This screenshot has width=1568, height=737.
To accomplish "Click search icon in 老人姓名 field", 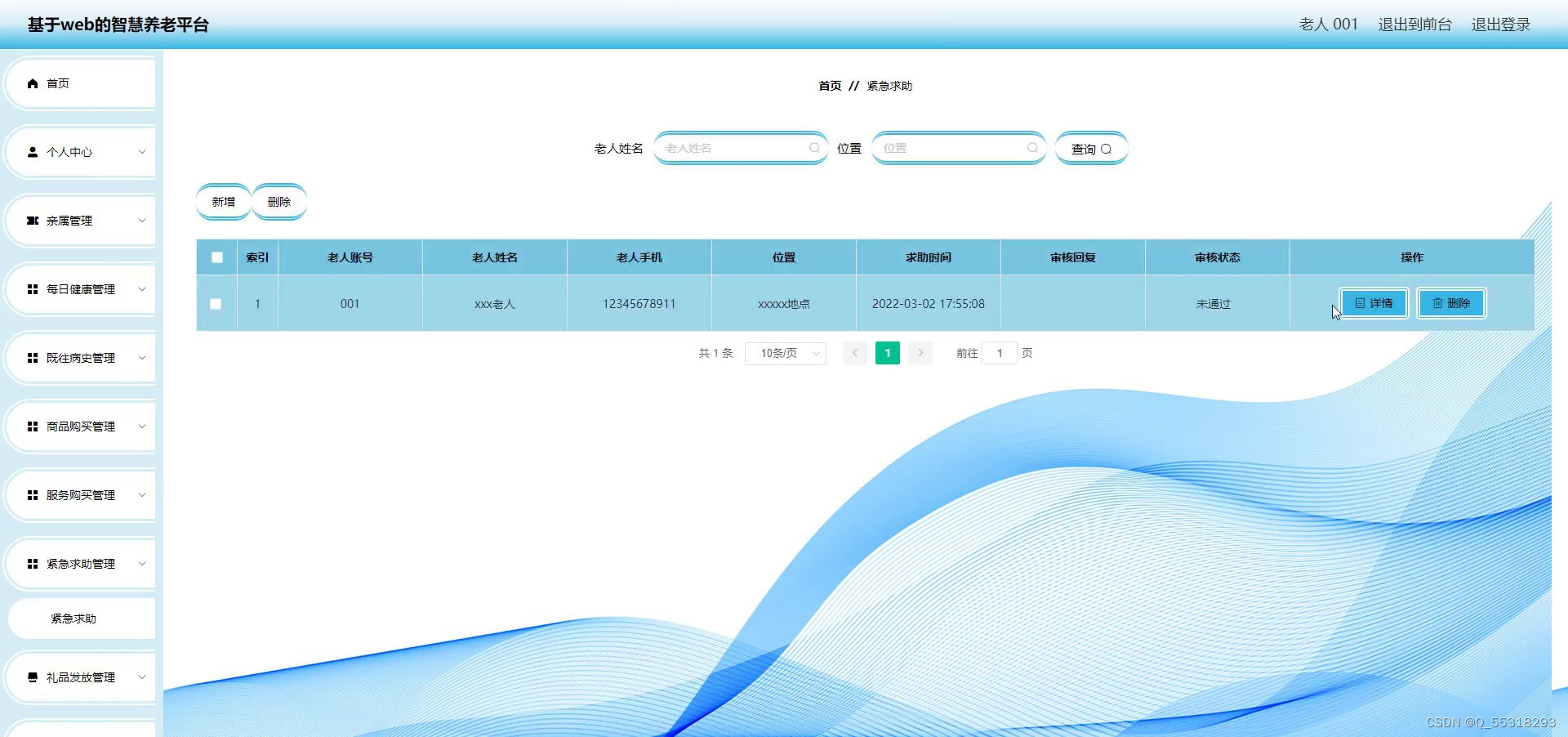I will 814,148.
